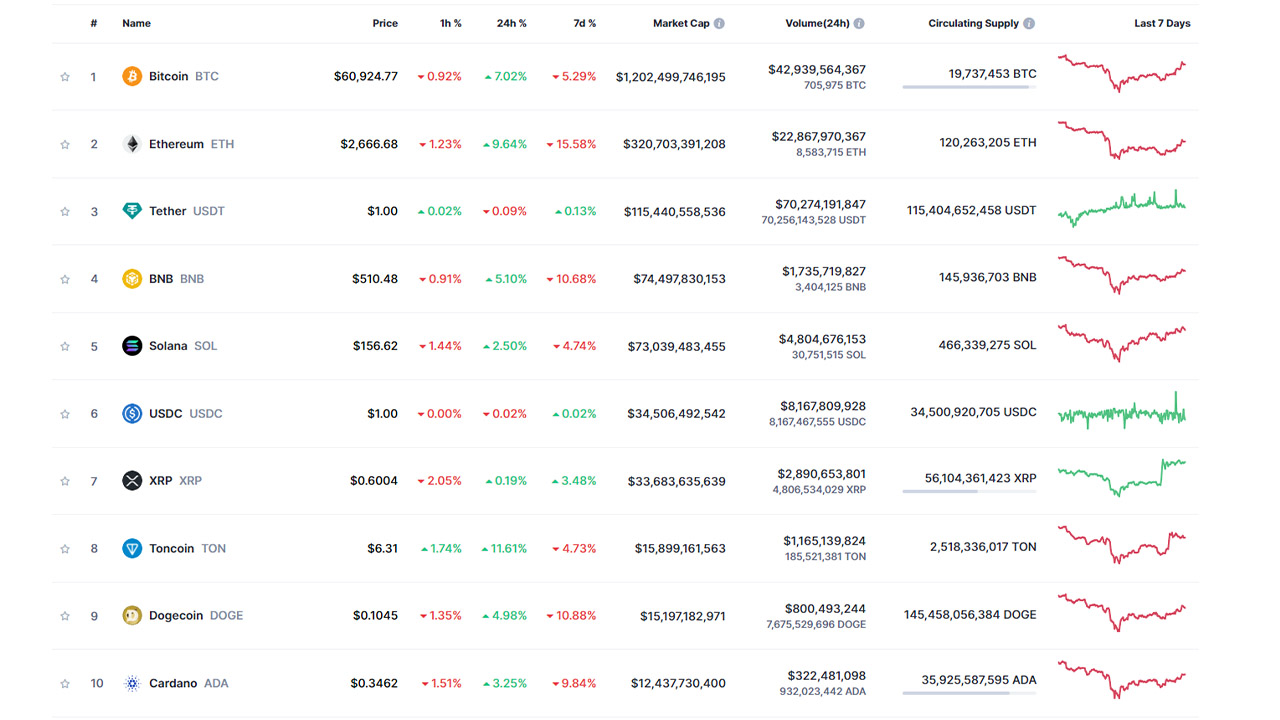Sort by the 1h % column header
Image resolution: width=1280 pixels, height=720 pixels.
pos(449,23)
